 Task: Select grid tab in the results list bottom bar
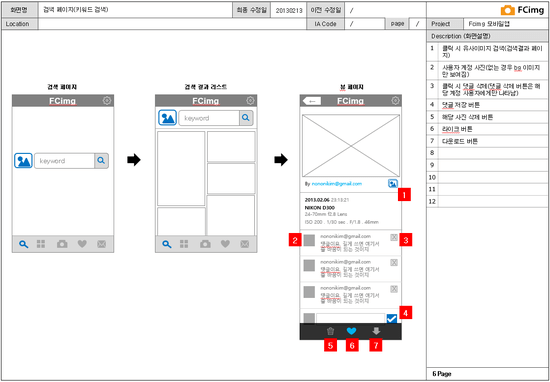point(184,244)
